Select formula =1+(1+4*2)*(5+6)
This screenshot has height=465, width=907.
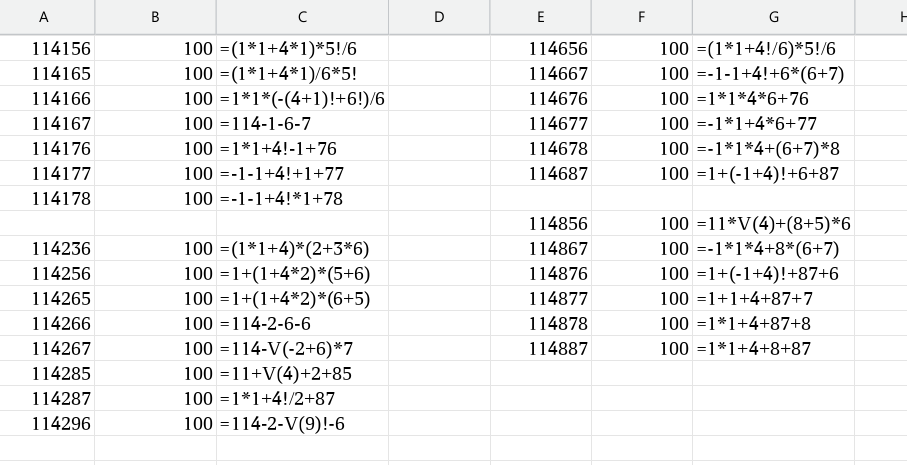pyautogui.click(x=302, y=274)
